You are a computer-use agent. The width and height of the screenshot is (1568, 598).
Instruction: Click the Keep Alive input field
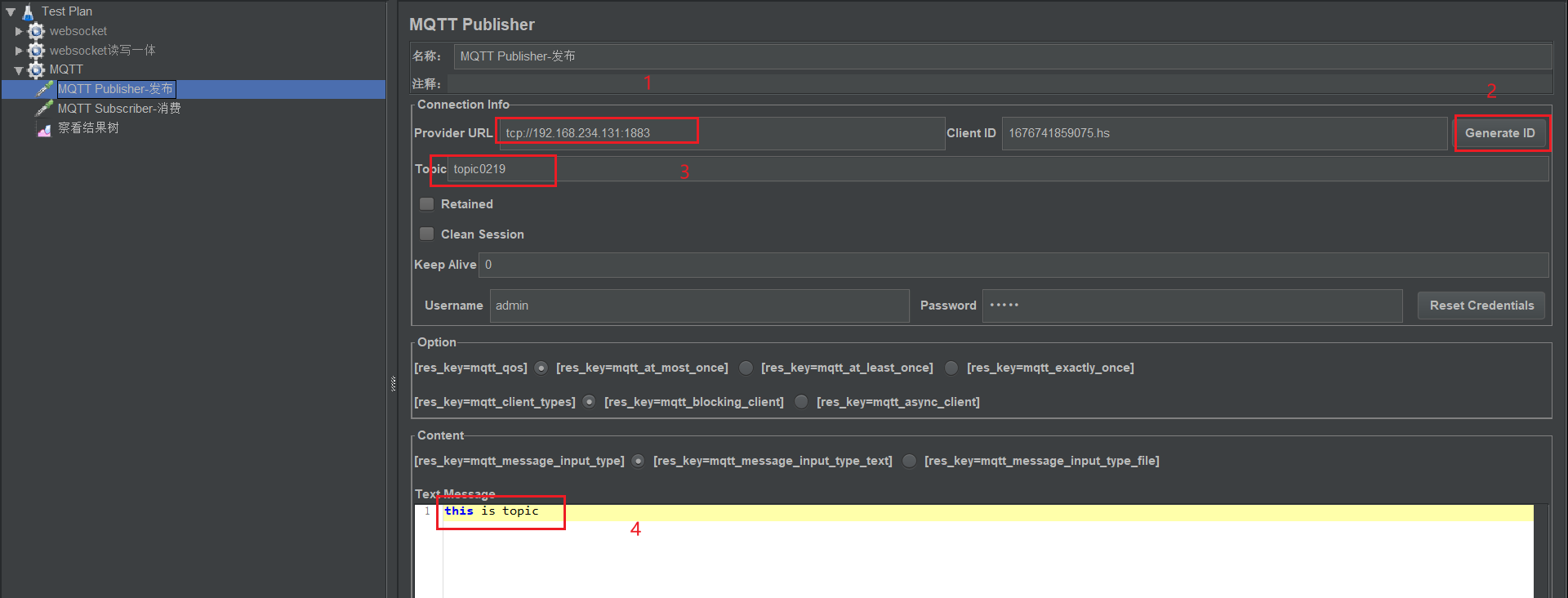coord(1013,265)
